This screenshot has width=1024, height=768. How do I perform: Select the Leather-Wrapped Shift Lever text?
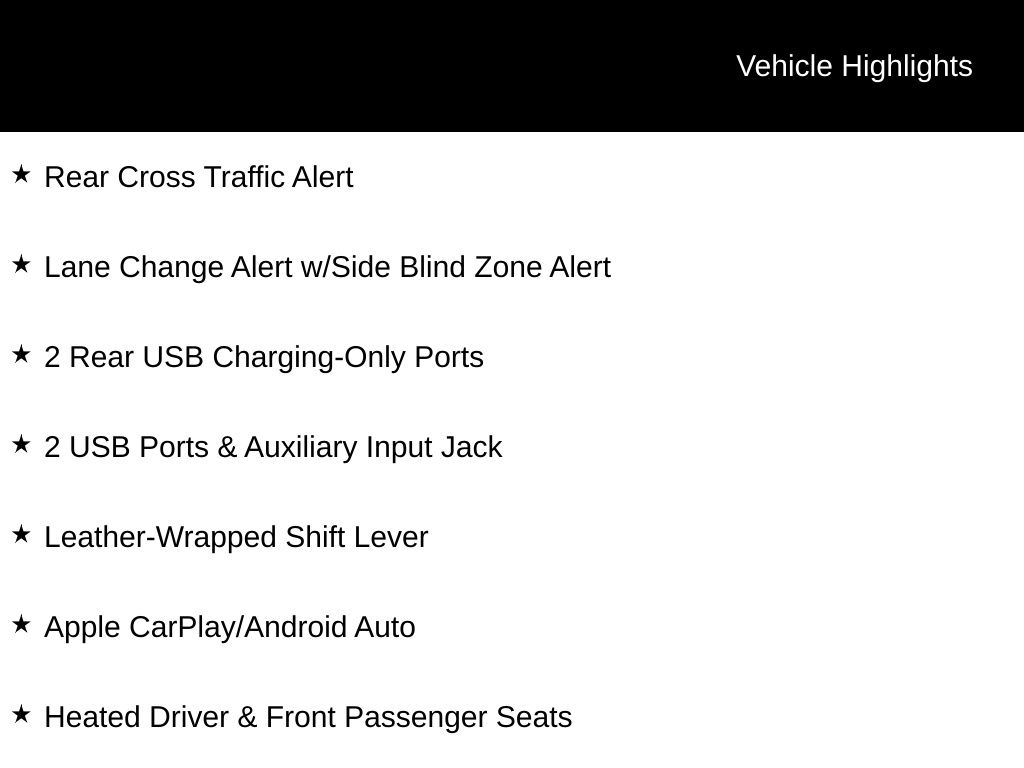(236, 537)
